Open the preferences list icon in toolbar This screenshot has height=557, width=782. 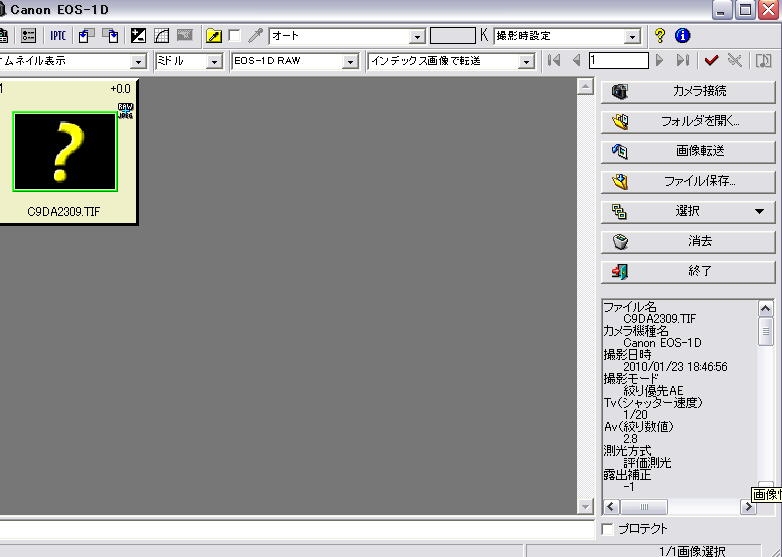pyautogui.click(x=28, y=35)
